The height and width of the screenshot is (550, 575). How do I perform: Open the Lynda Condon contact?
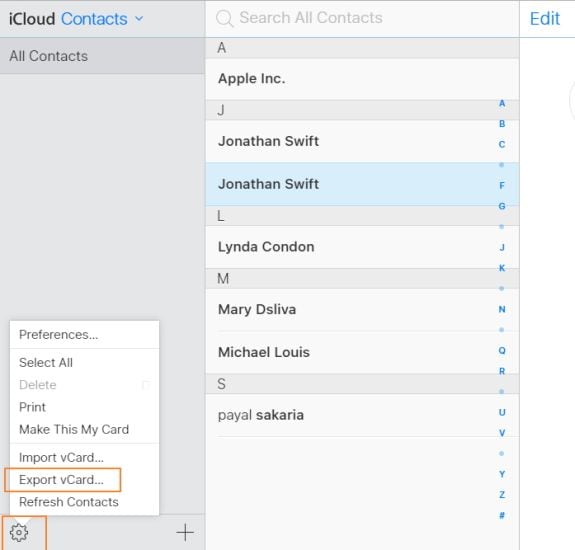point(362,247)
